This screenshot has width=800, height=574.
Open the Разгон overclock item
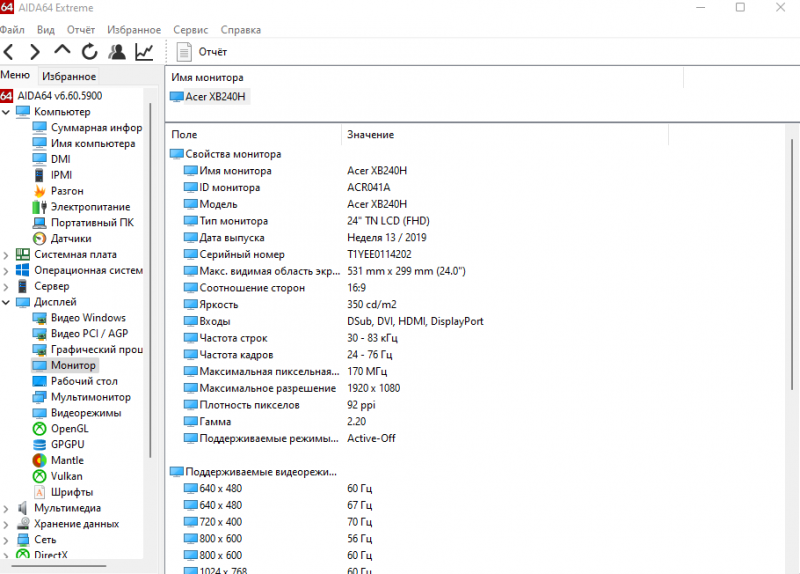click(x=58, y=191)
